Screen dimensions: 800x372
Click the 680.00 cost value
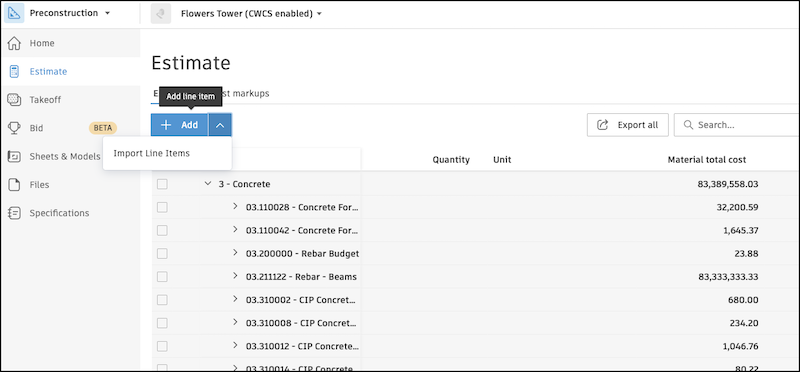pos(744,300)
